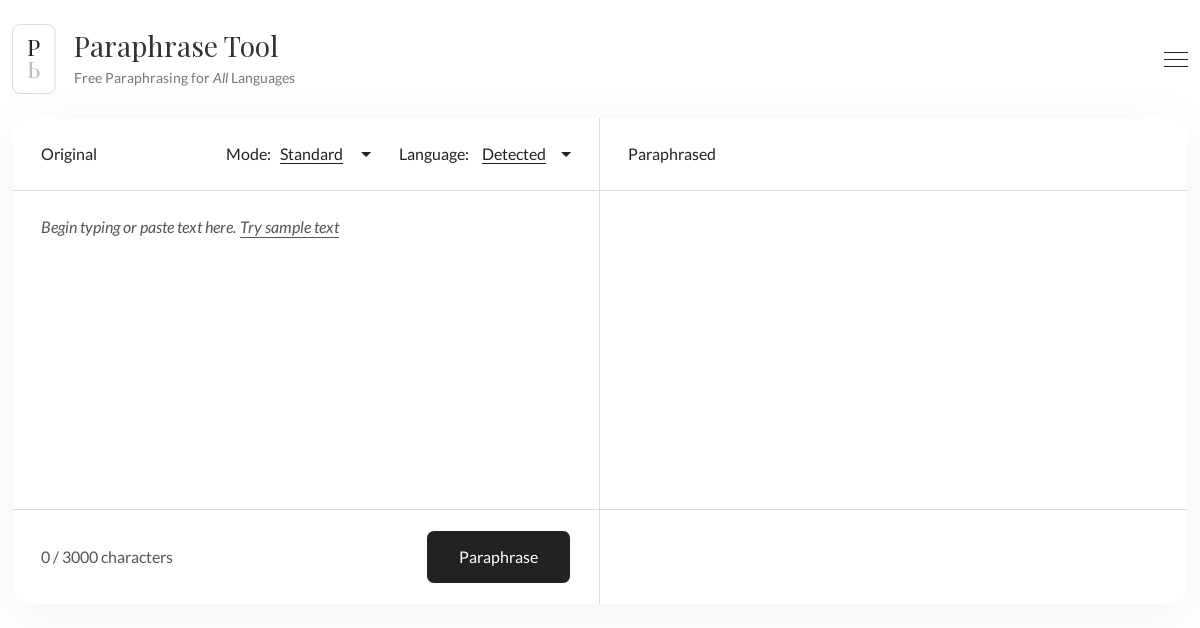Expand the Language dropdown arrow

pos(566,154)
